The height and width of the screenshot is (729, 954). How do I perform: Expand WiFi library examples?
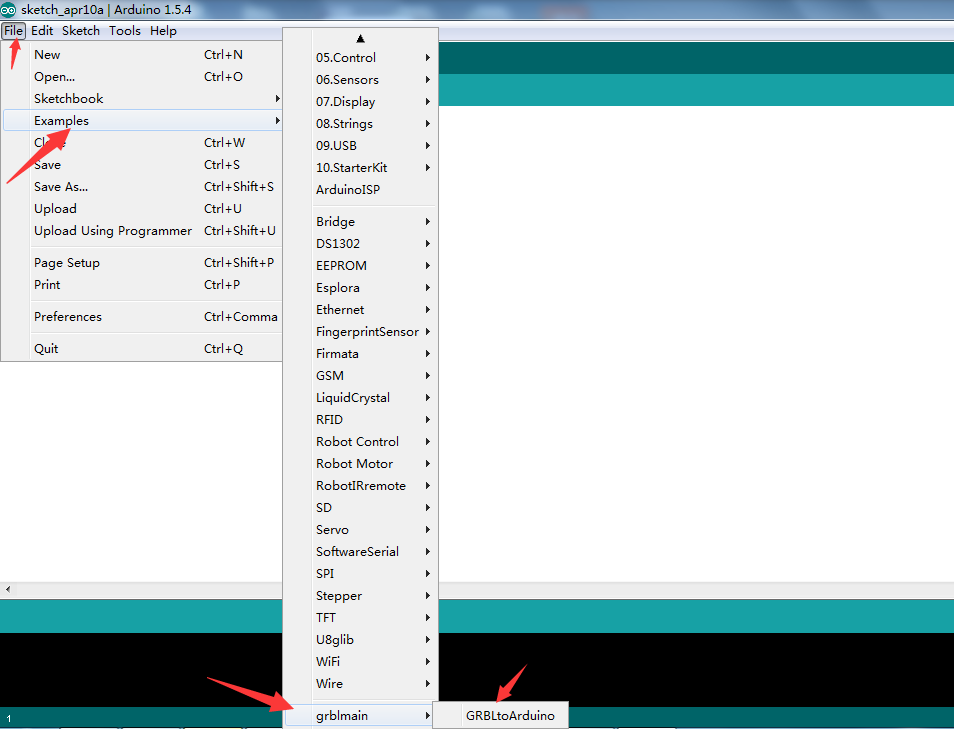coord(361,661)
